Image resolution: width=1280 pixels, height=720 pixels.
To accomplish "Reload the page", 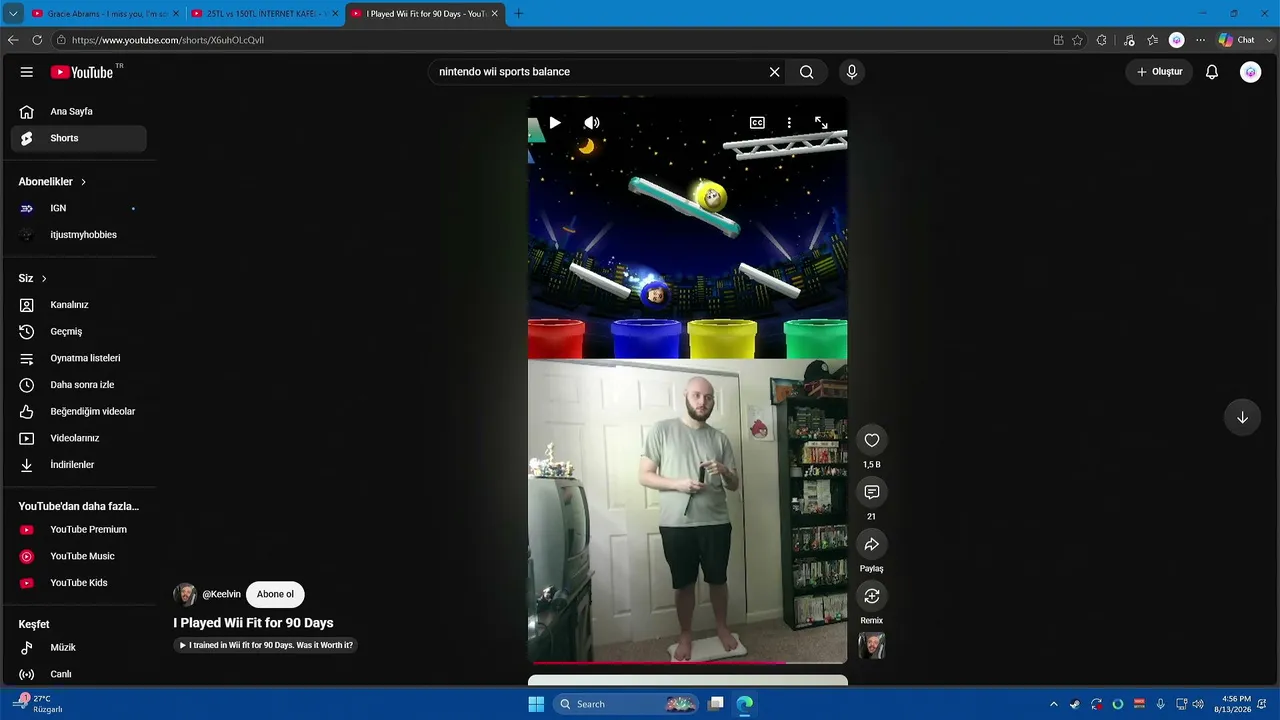I will tap(37, 40).
